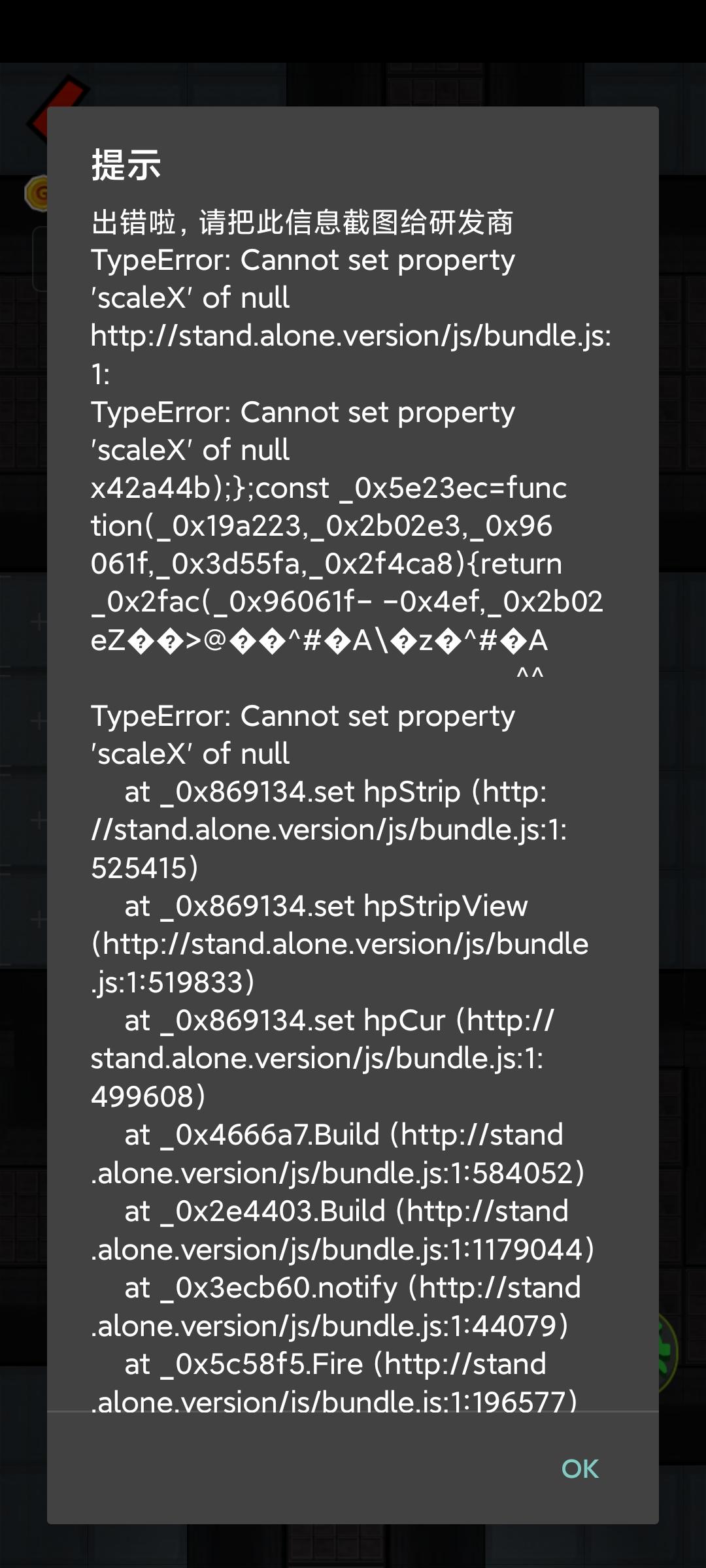The width and height of the screenshot is (706, 1568).
Task: Click the set hpCur stack trace line
Action: 339,1021
